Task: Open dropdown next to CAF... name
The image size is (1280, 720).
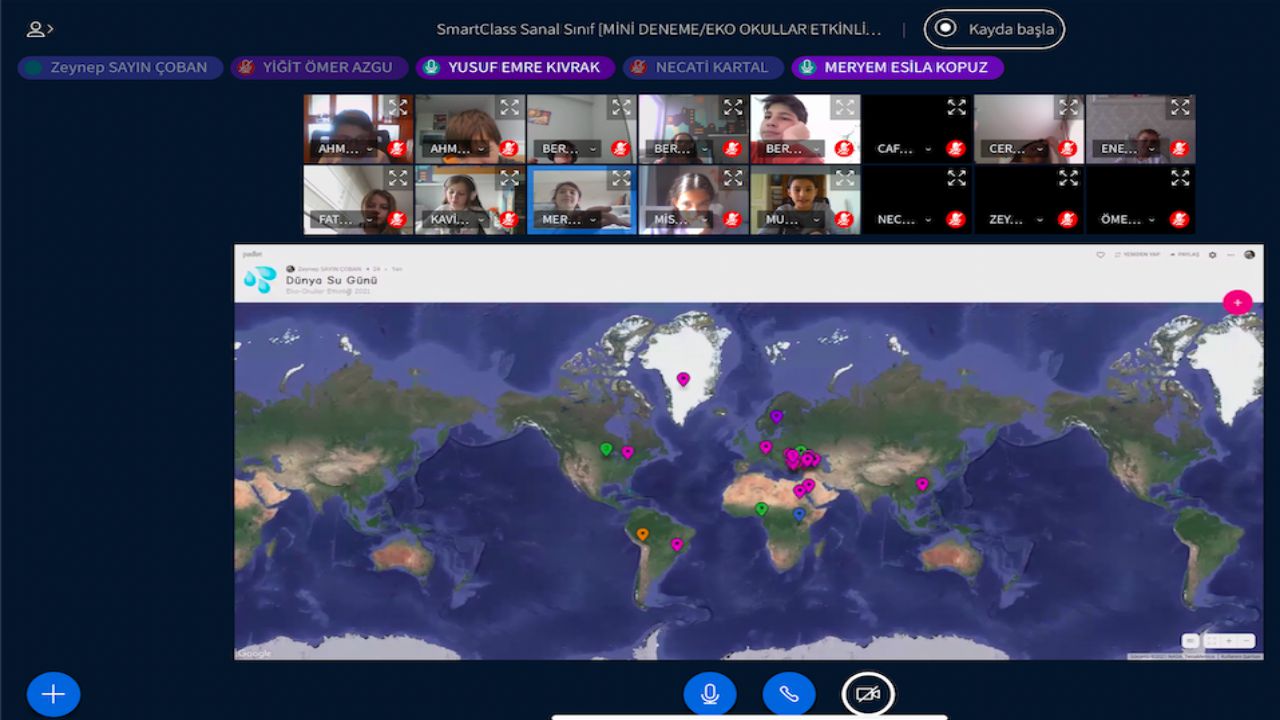Action: pos(928,149)
